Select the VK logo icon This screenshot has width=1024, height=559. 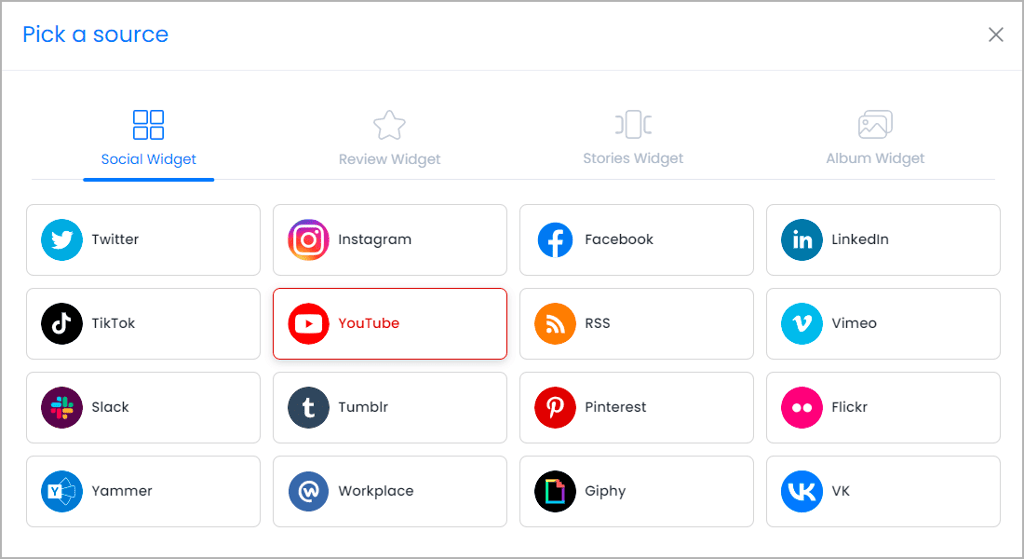pos(801,491)
